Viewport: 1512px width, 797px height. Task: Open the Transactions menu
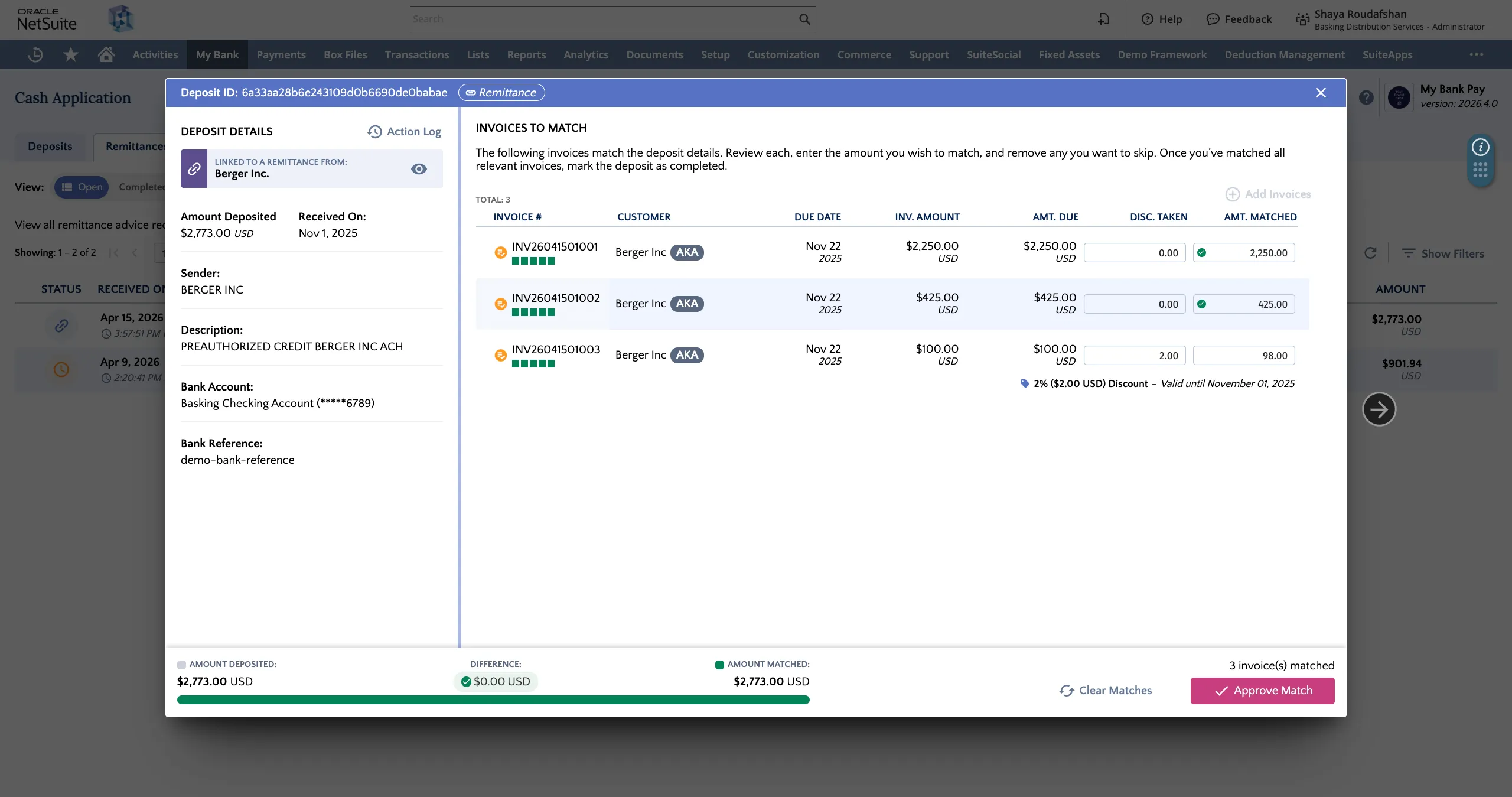click(417, 54)
